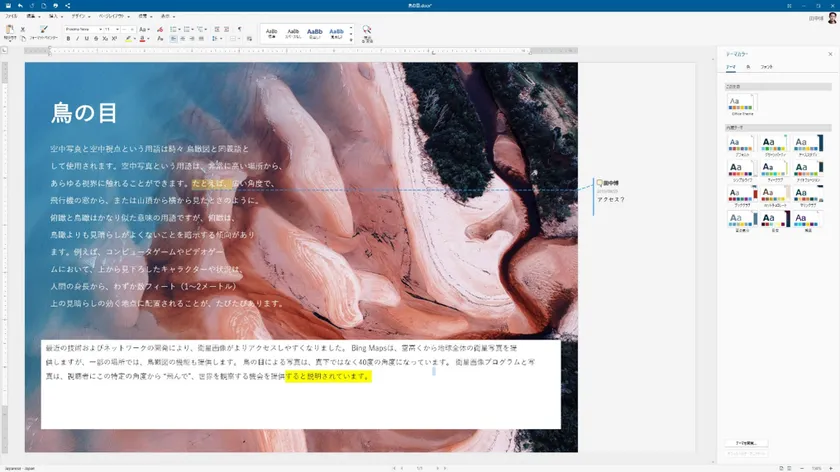Close the theme color panel

coord(830,54)
